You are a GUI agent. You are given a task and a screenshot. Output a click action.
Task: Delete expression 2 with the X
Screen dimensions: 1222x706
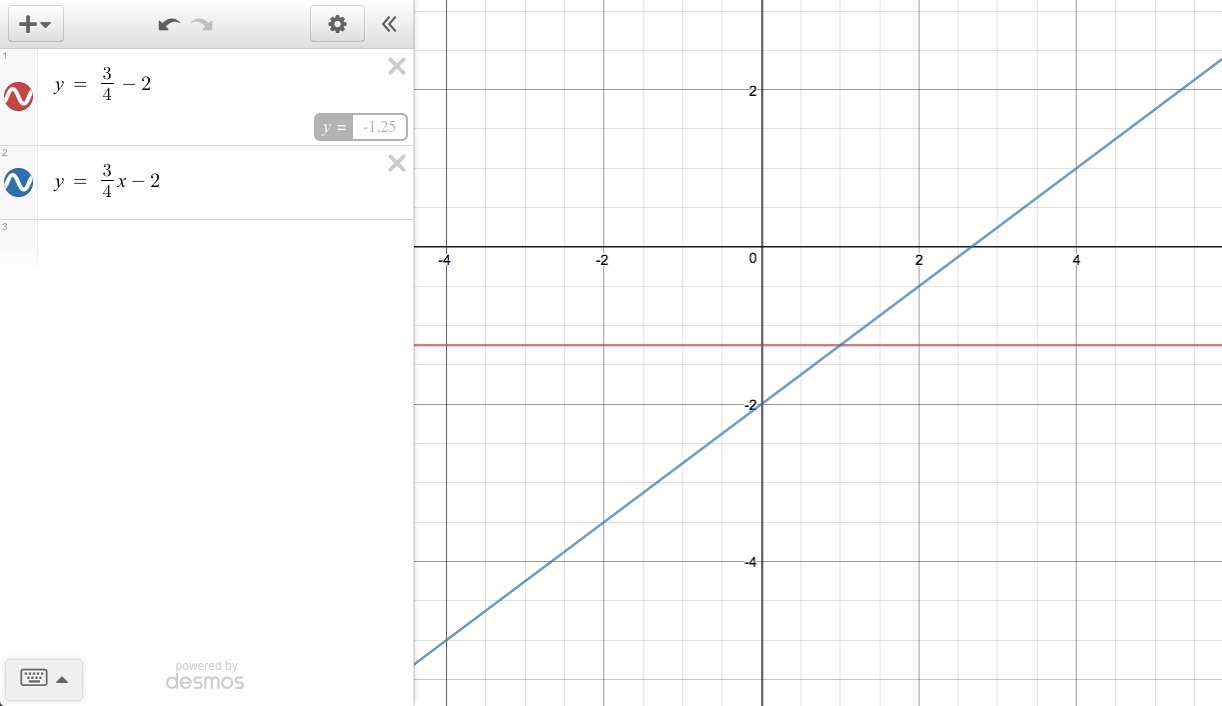coord(397,163)
